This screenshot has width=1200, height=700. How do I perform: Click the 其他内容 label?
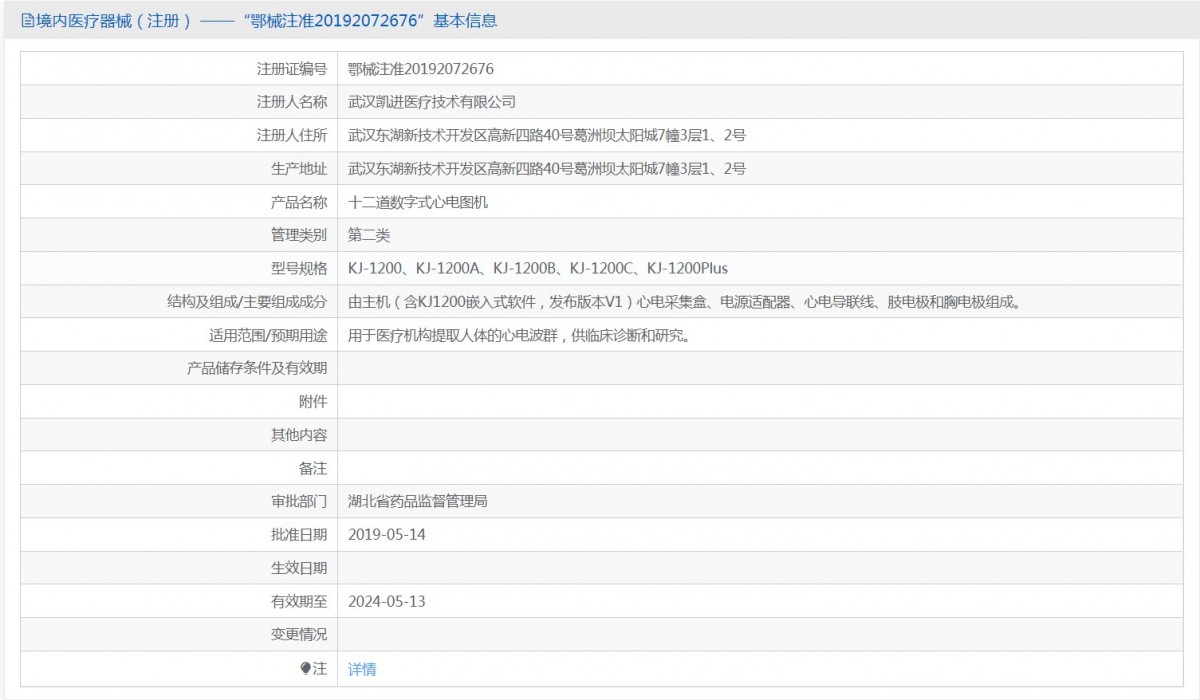click(x=299, y=435)
